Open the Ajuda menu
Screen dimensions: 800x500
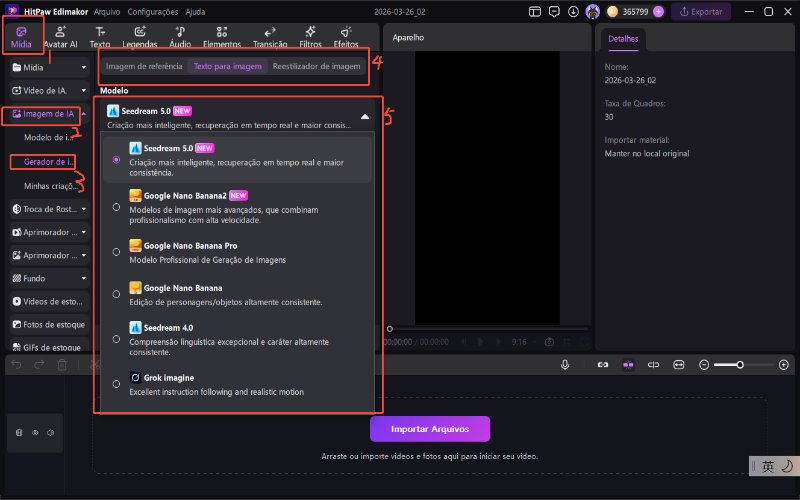(x=195, y=11)
